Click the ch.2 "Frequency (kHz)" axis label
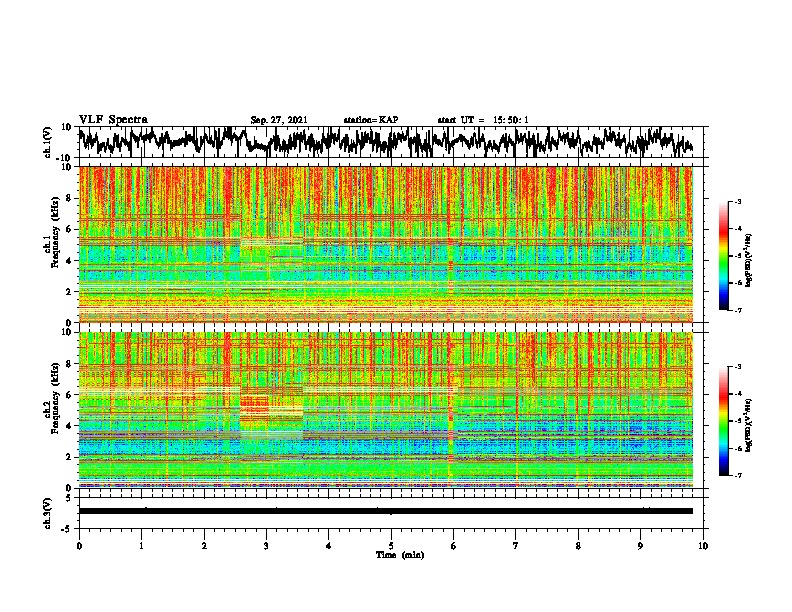 pyautogui.click(x=55, y=399)
